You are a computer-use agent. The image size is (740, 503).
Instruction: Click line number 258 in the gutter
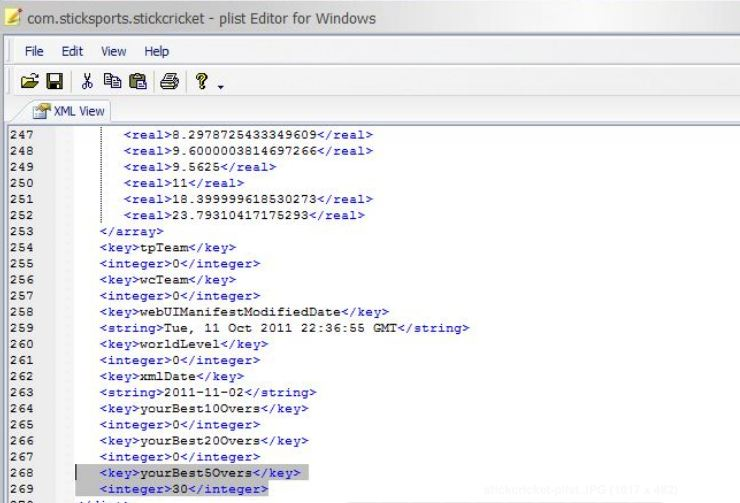(x=20, y=312)
